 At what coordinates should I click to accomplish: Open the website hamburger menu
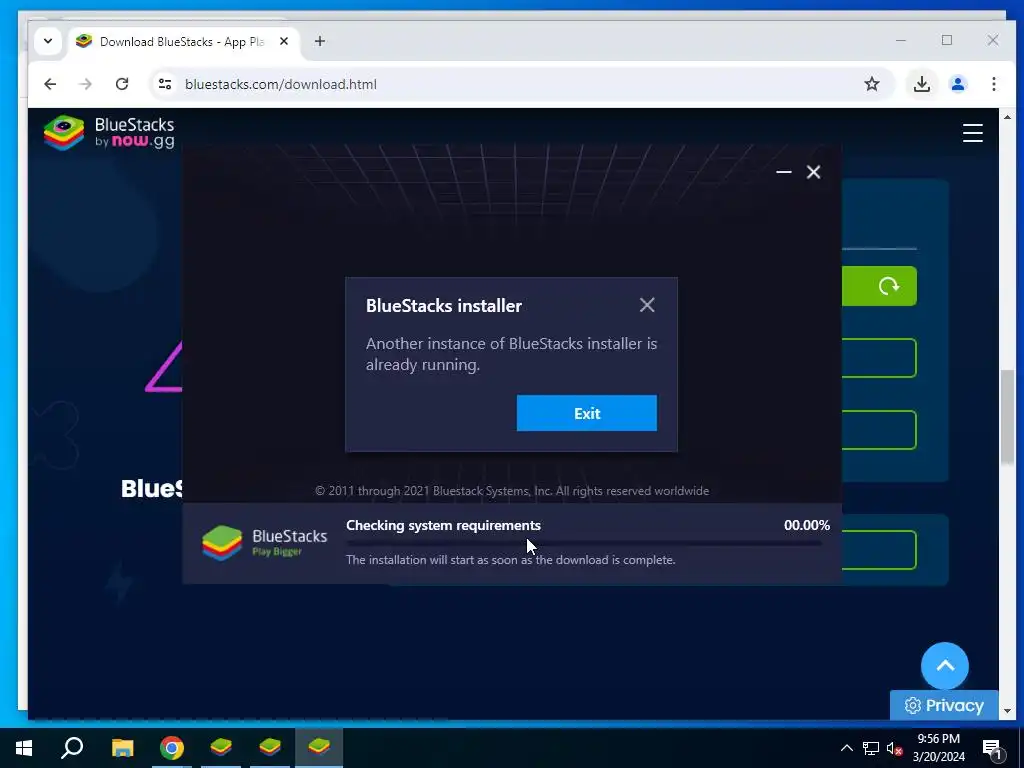pyautogui.click(x=972, y=133)
